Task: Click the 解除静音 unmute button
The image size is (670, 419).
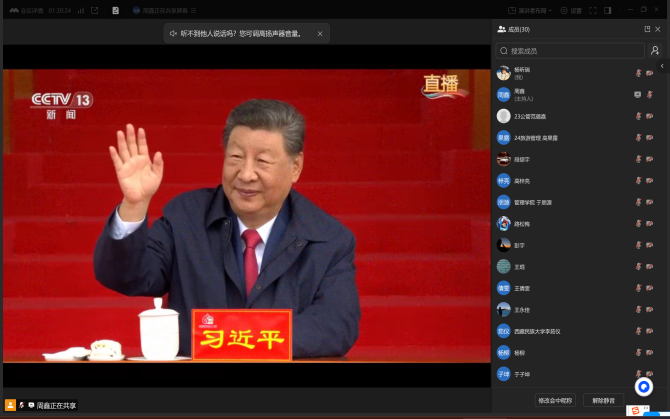Action: [x=603, y=400]
